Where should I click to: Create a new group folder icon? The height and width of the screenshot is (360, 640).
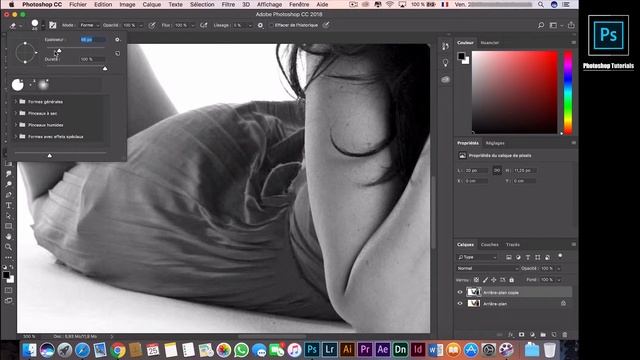click(x=543, y=335)
